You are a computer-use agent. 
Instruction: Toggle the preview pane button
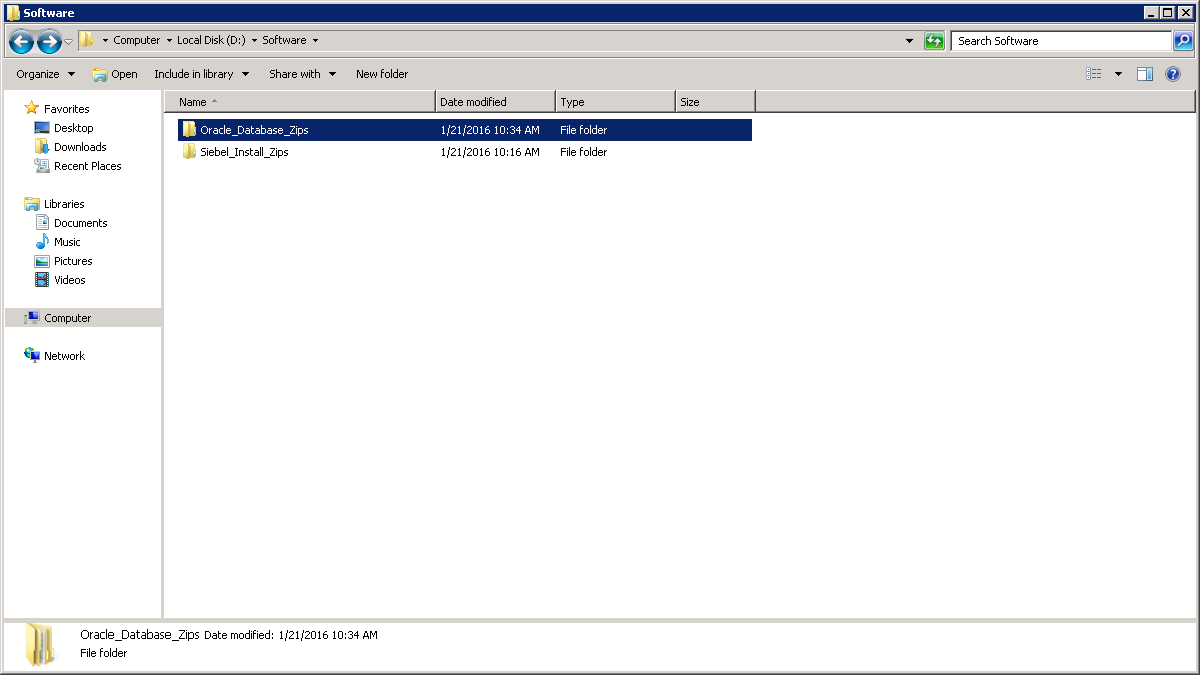coord(1145,74)
